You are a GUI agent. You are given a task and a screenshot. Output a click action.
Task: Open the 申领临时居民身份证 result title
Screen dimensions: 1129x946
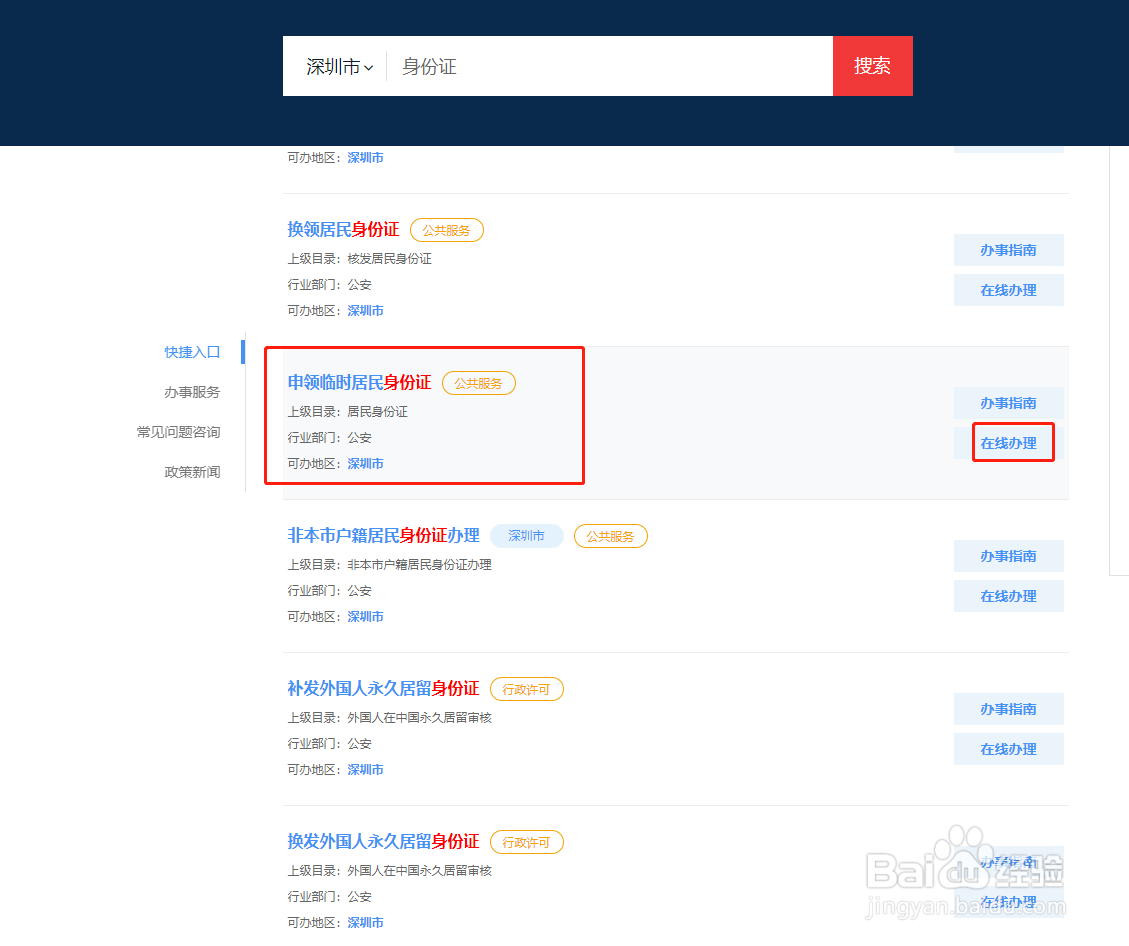(x=359, y=382)
